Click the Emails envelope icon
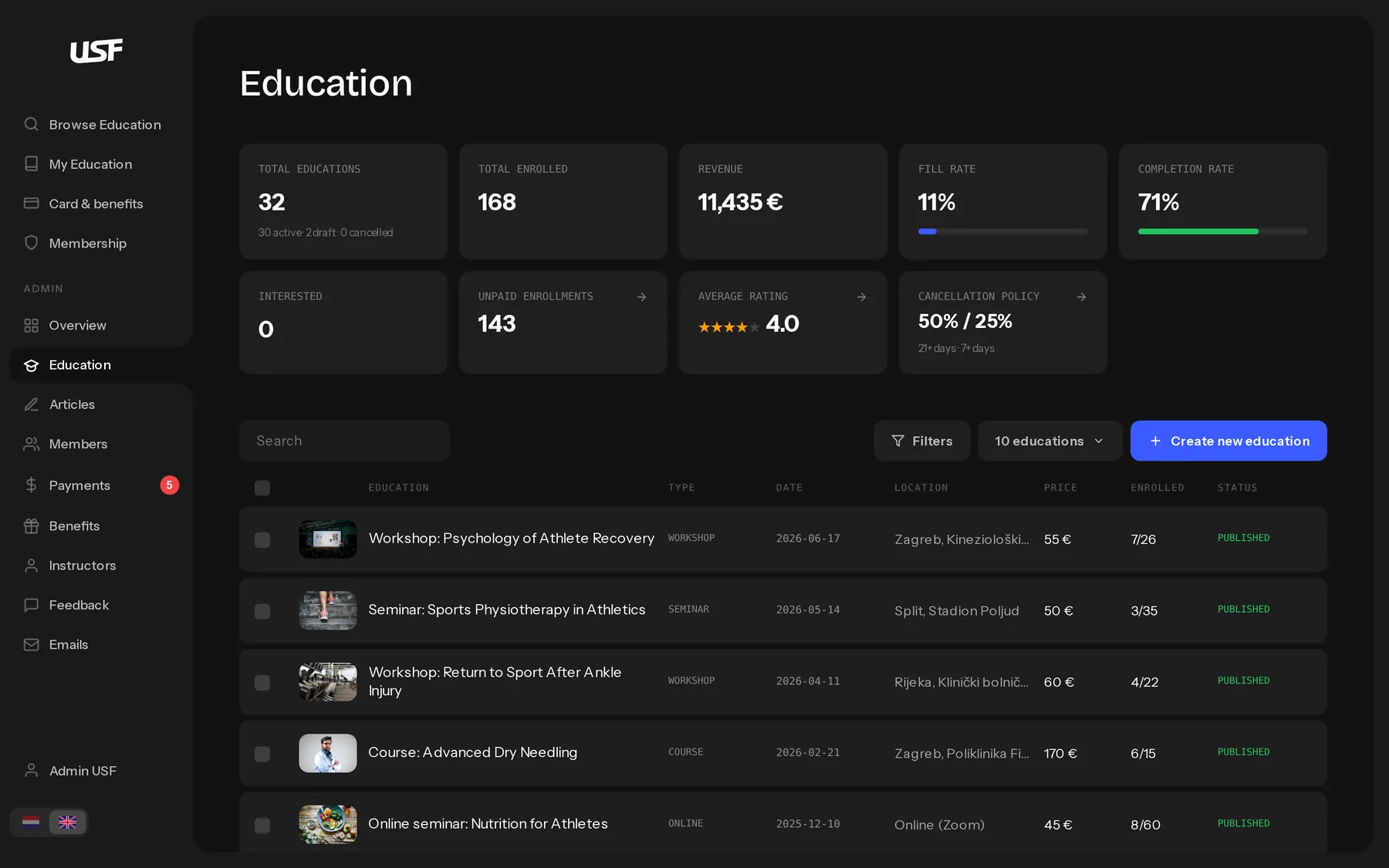The image size is (1389, 868). 31,644
